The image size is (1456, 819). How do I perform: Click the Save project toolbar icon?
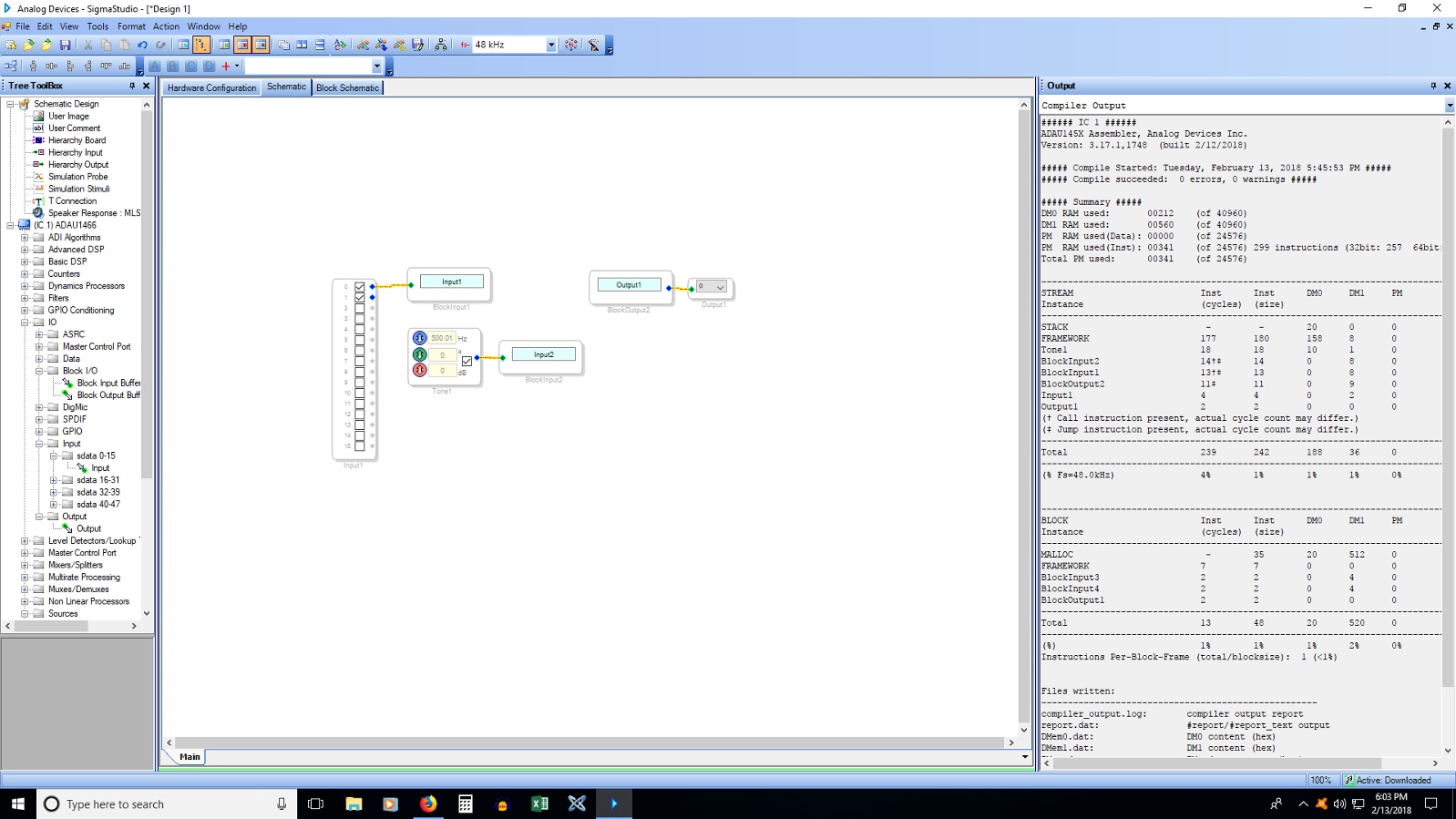pyautogui.click(x=65, y=45)
